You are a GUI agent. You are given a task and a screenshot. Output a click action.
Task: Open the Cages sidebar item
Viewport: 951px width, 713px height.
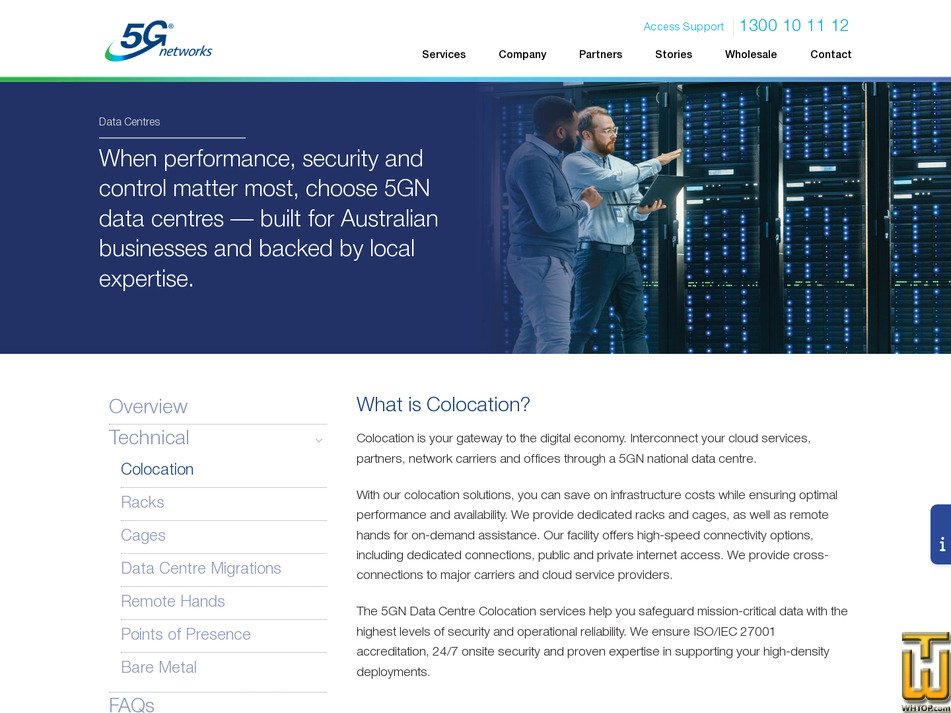point(143,535)
